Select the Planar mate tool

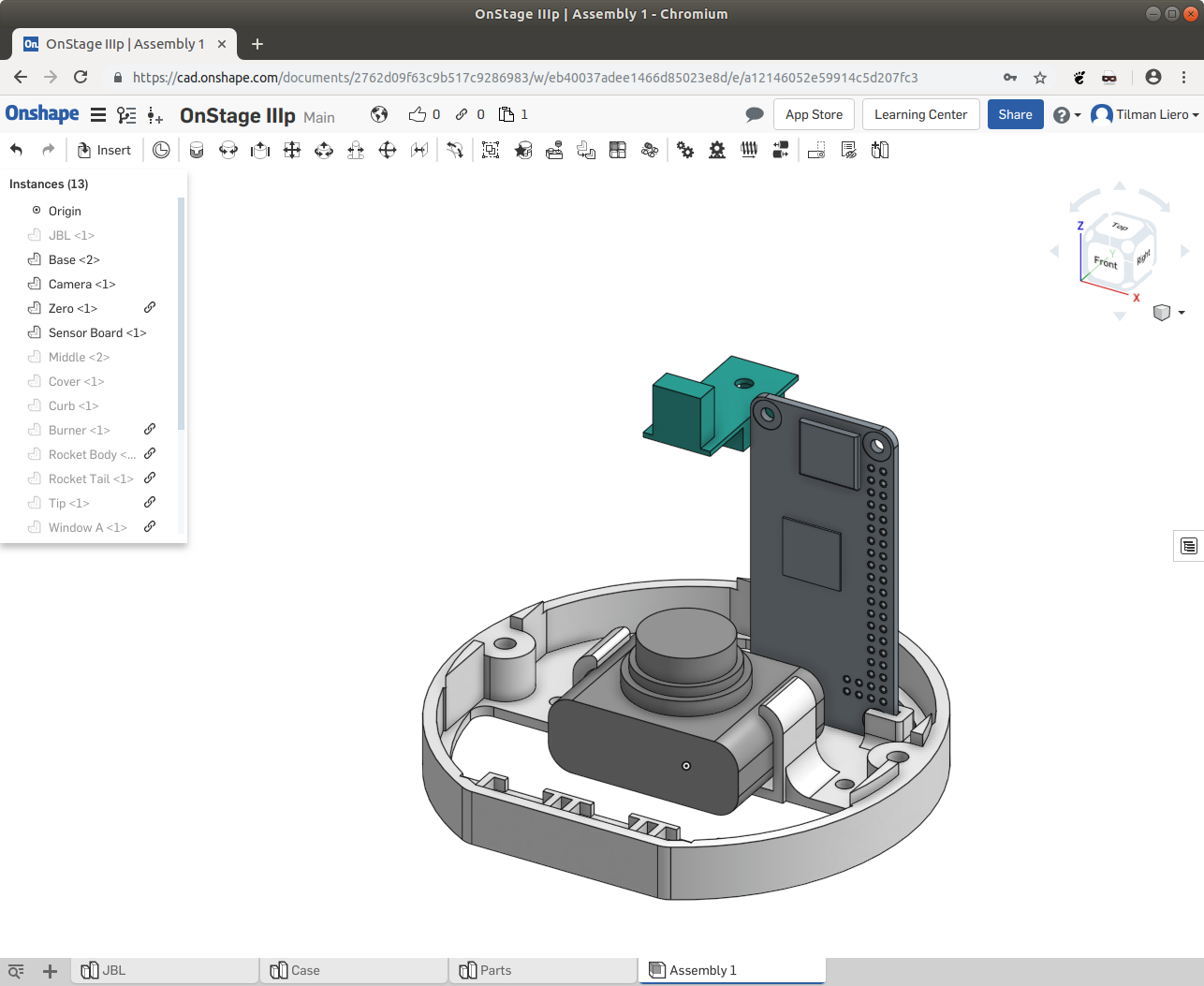coord(292,150)
